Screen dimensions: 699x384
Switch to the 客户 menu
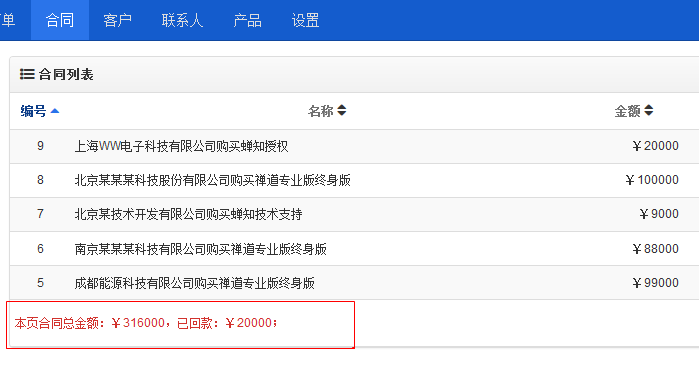(x=117, y=20)
